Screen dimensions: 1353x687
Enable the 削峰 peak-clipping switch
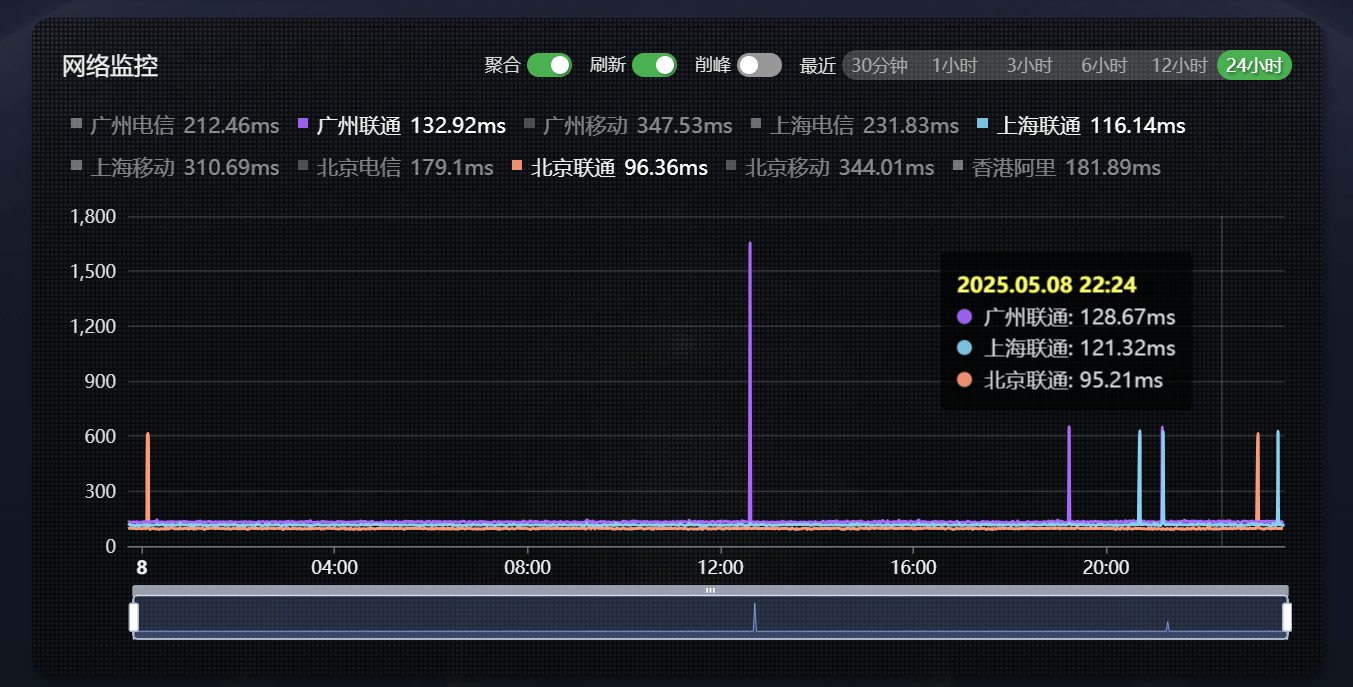pyautogui.click(x=759, y=65)
